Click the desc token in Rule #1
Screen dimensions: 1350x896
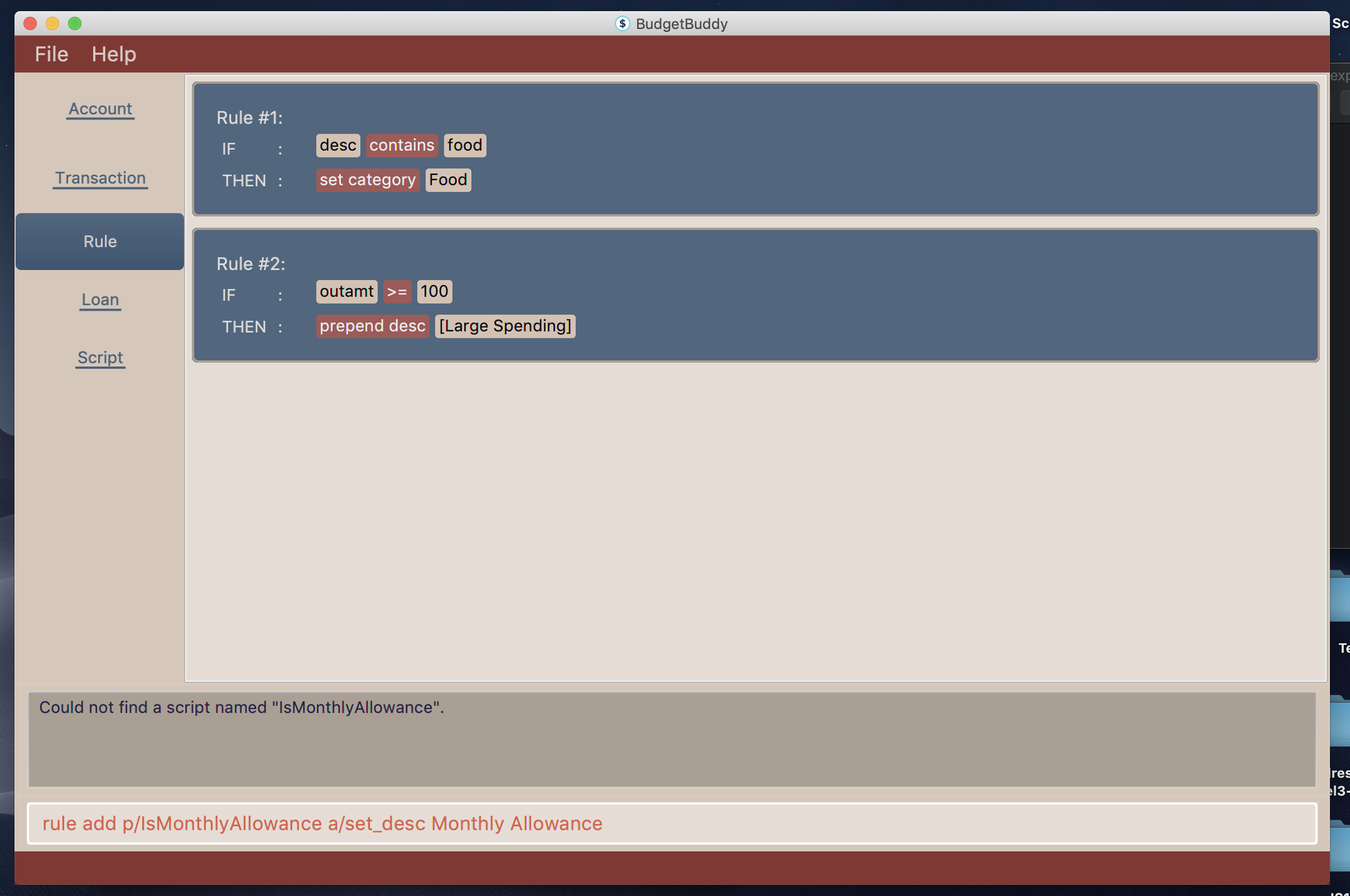click(x=337, y=144)
